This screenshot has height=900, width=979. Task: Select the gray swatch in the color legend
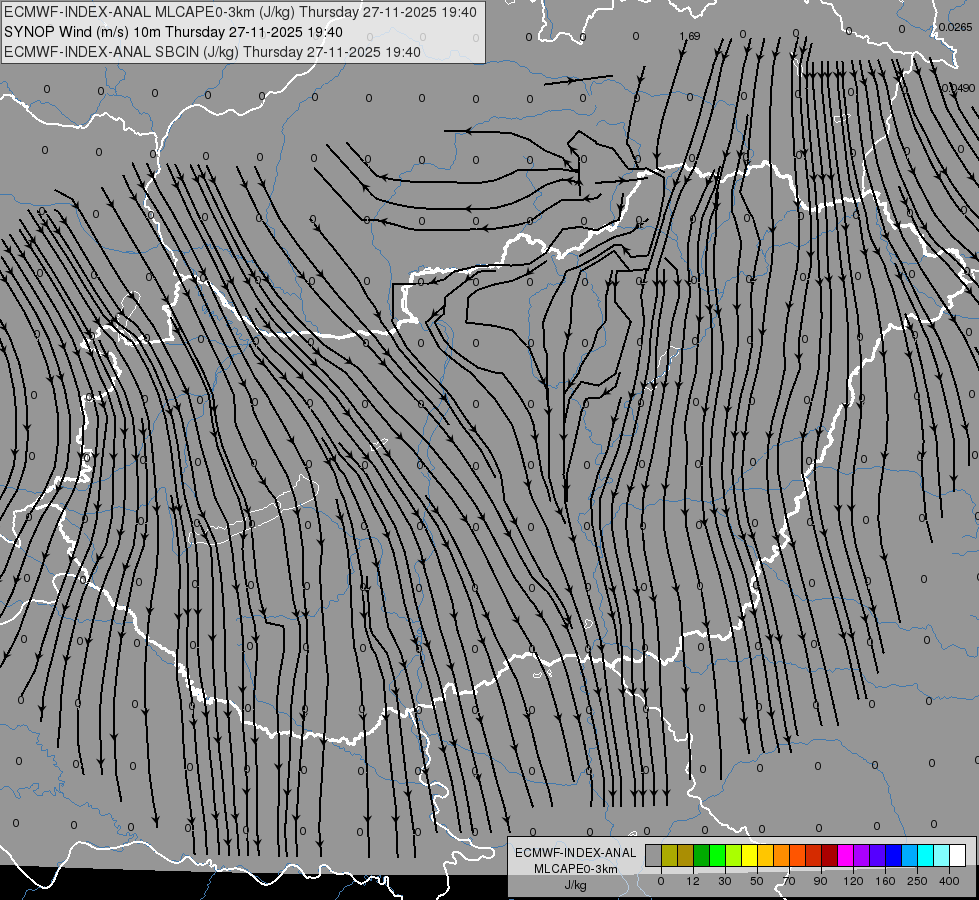click(x=654, y=855)
